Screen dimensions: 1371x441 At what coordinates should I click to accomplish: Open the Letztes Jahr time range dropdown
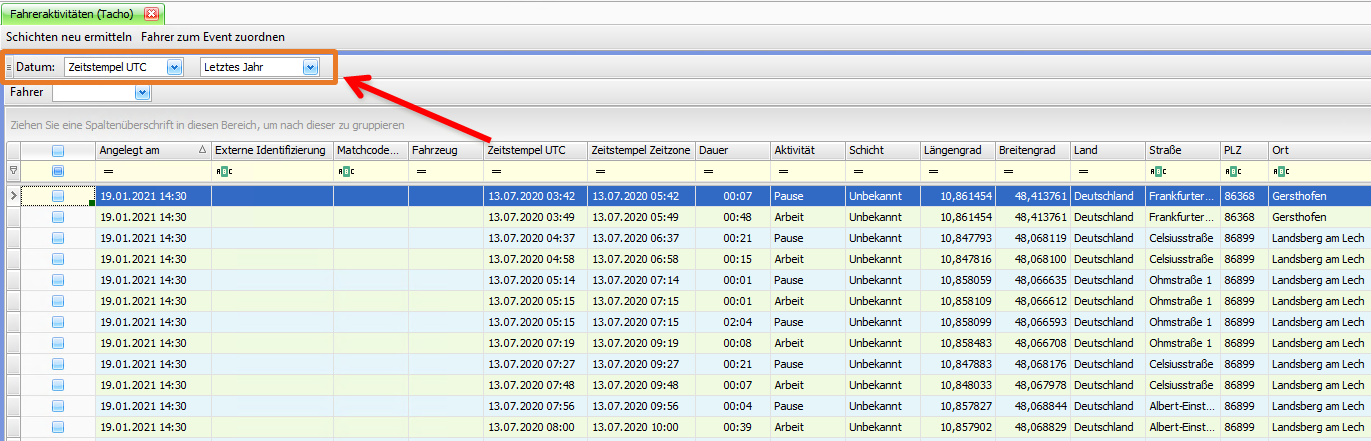pos(310,67)
